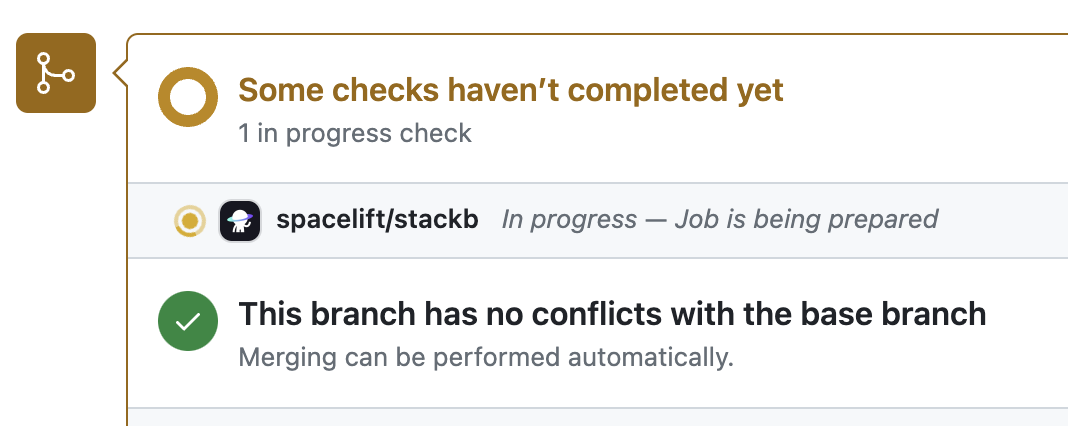Click "Some checks haven't completed yet" heading

510,90
